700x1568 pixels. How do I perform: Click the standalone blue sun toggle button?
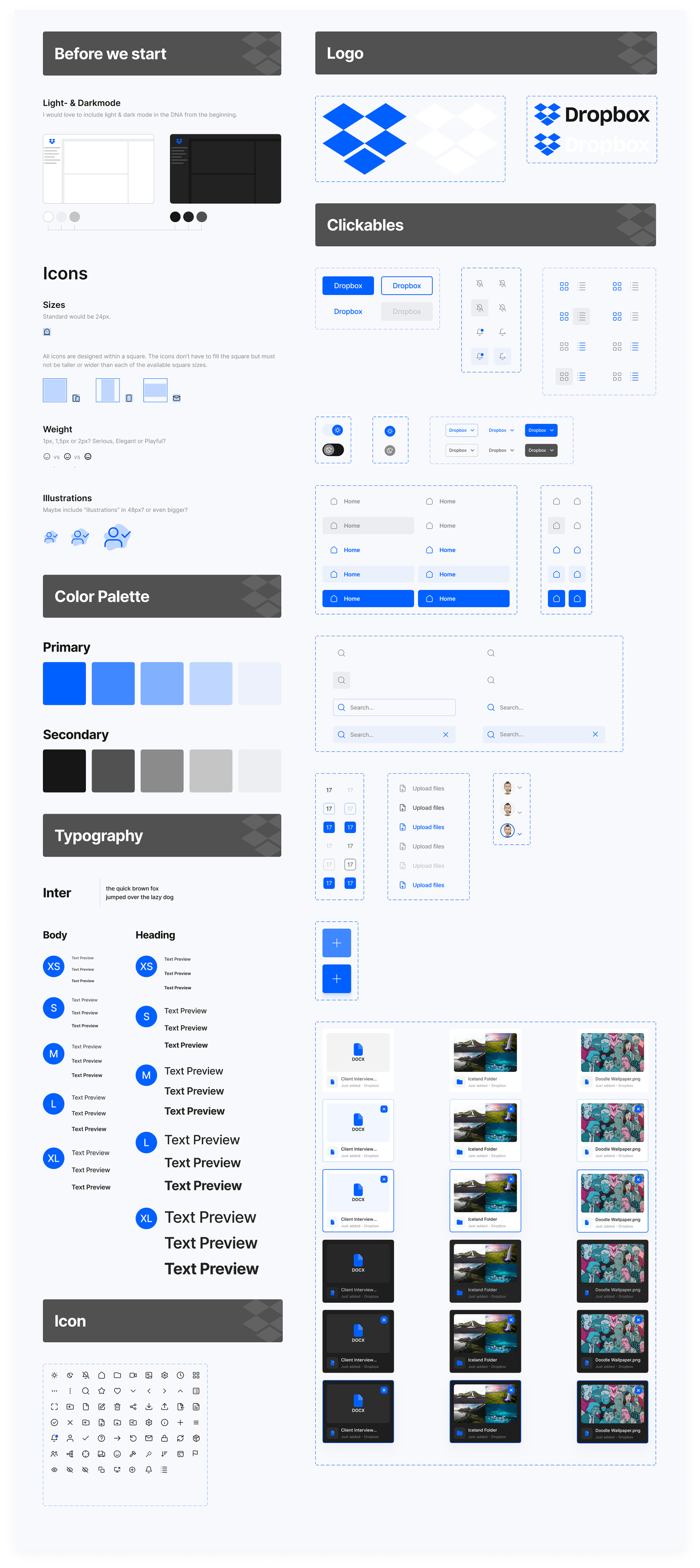pos(390,431)
